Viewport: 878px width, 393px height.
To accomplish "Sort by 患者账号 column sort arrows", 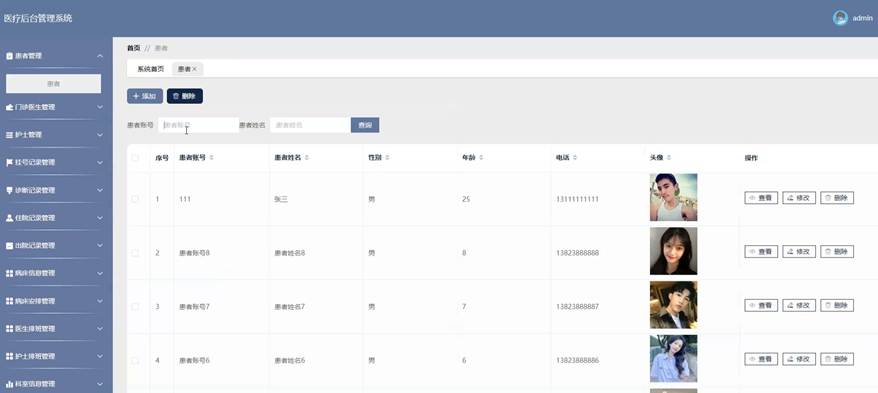I will point(211,158).
